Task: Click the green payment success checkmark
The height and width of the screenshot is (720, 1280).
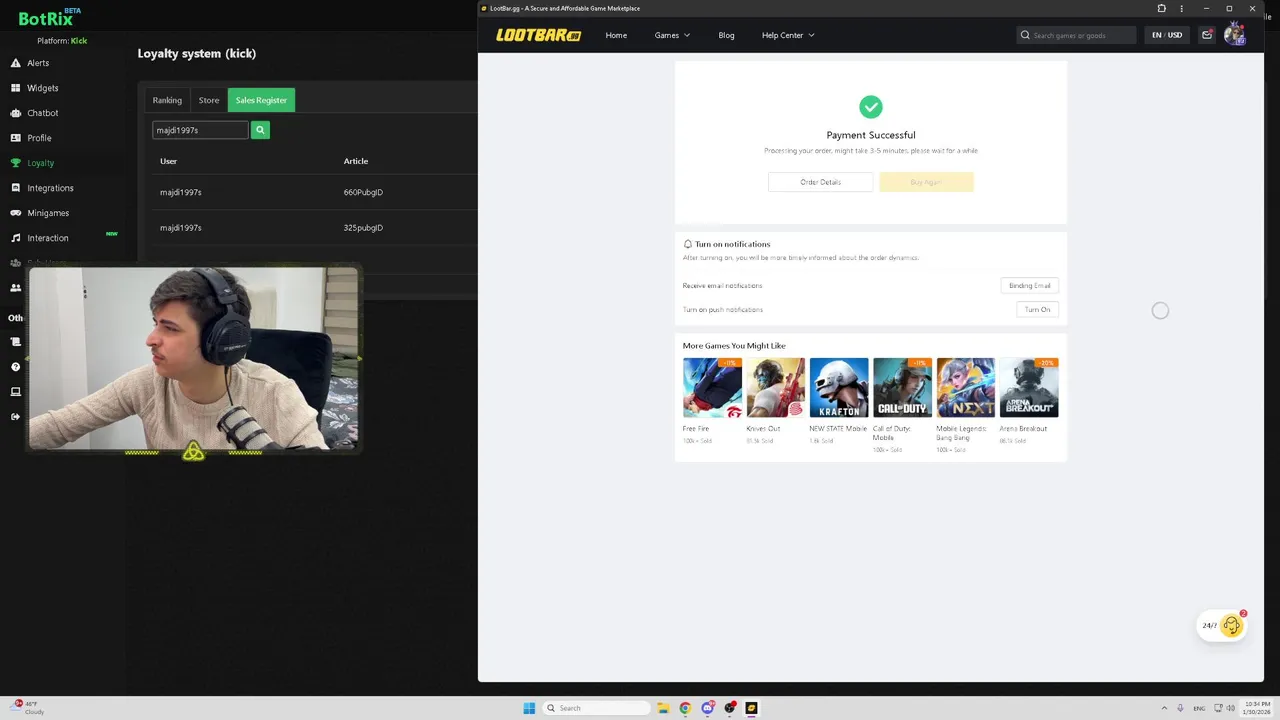Action: [871, 107]
